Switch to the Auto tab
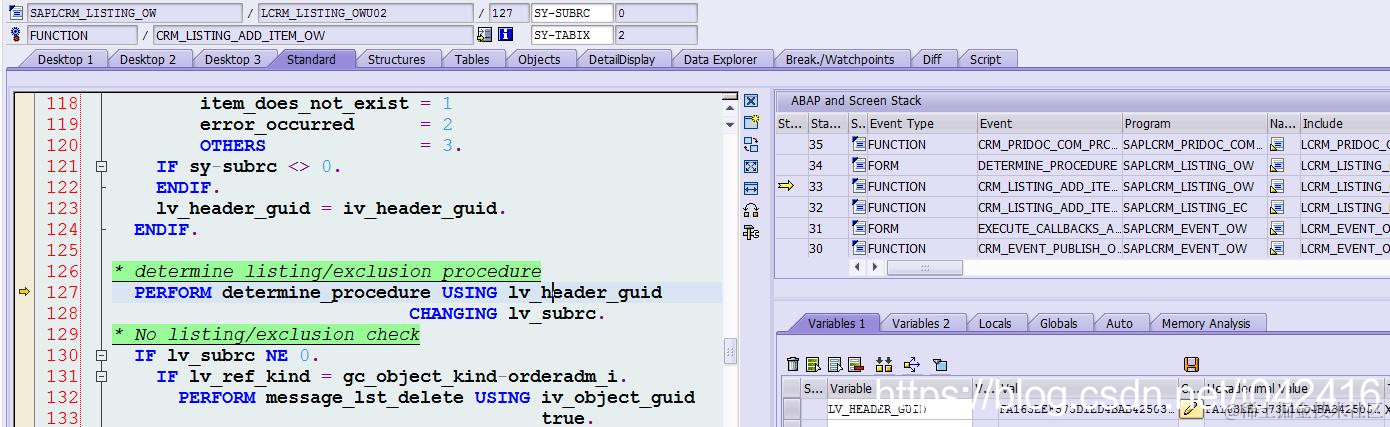The width and height of the screenshot is (1390, 427). click(1120, 323)
